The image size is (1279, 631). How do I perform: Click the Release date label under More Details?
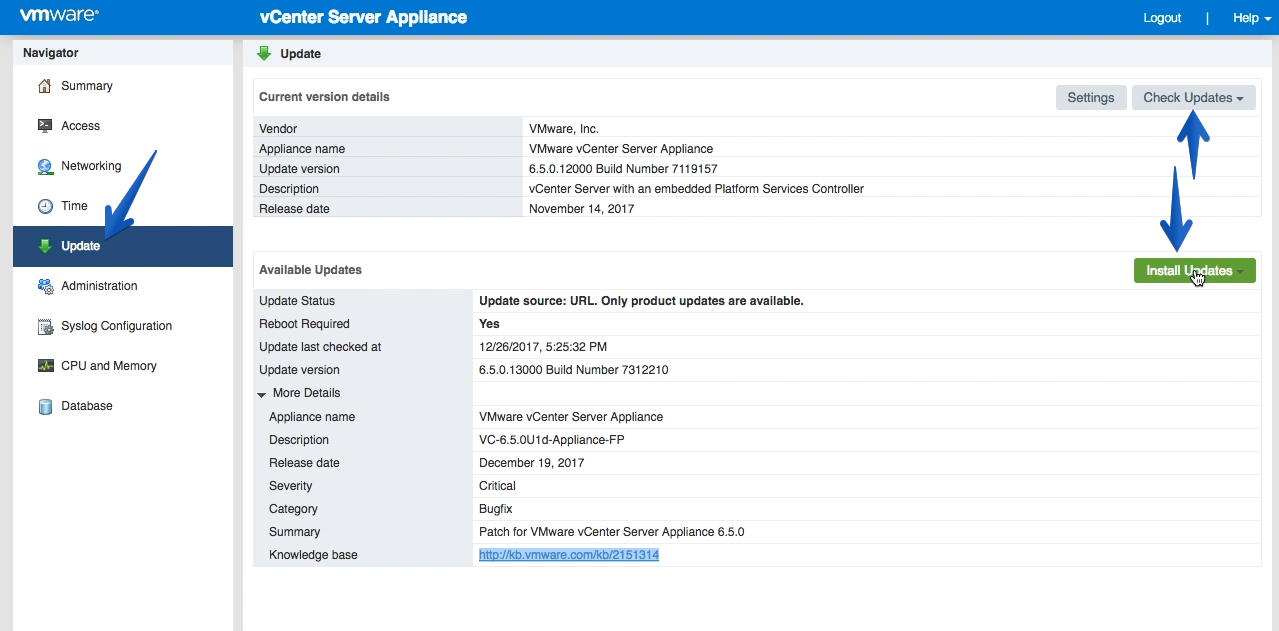304,463
